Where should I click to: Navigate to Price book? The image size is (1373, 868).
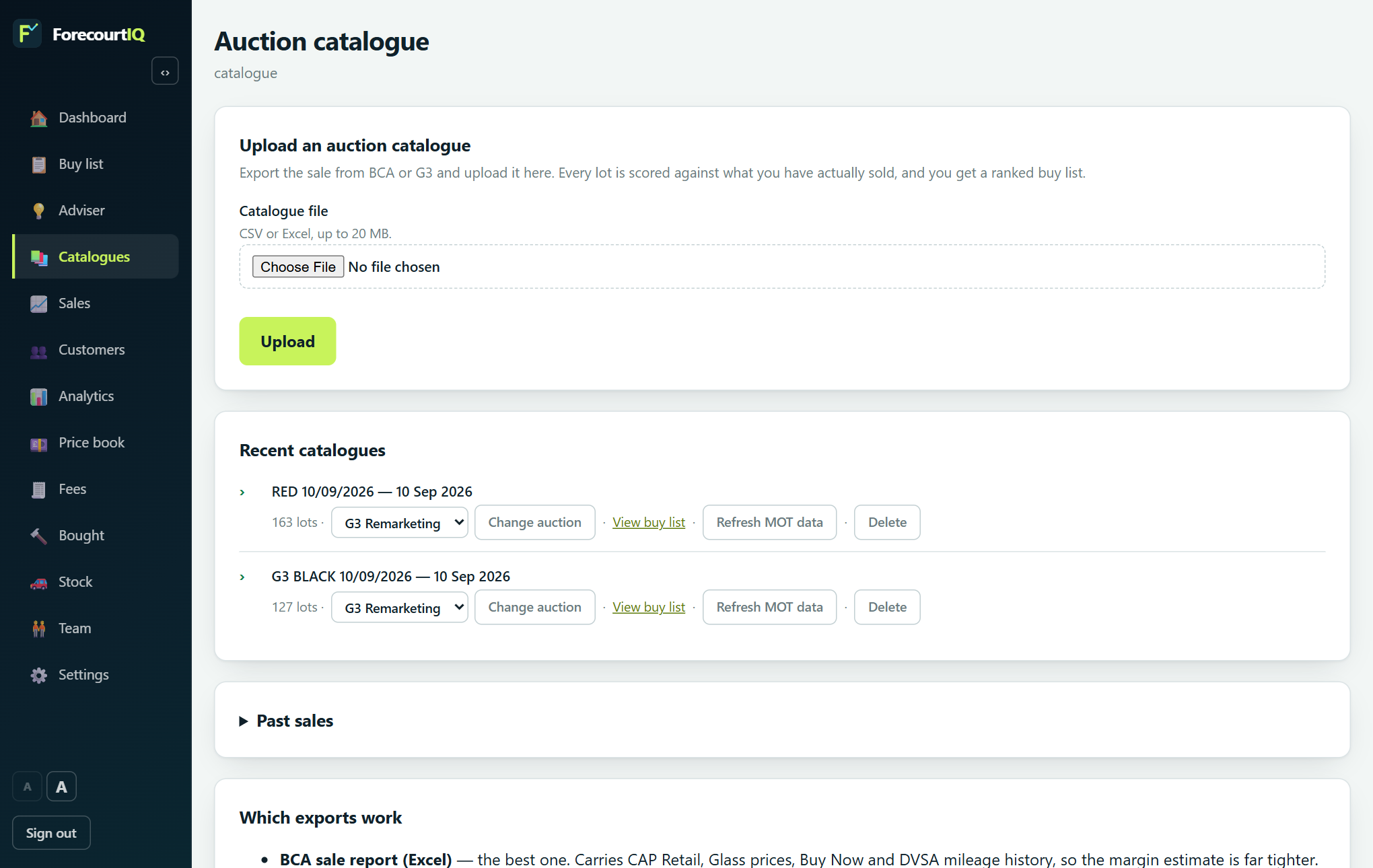click(96, 443)
